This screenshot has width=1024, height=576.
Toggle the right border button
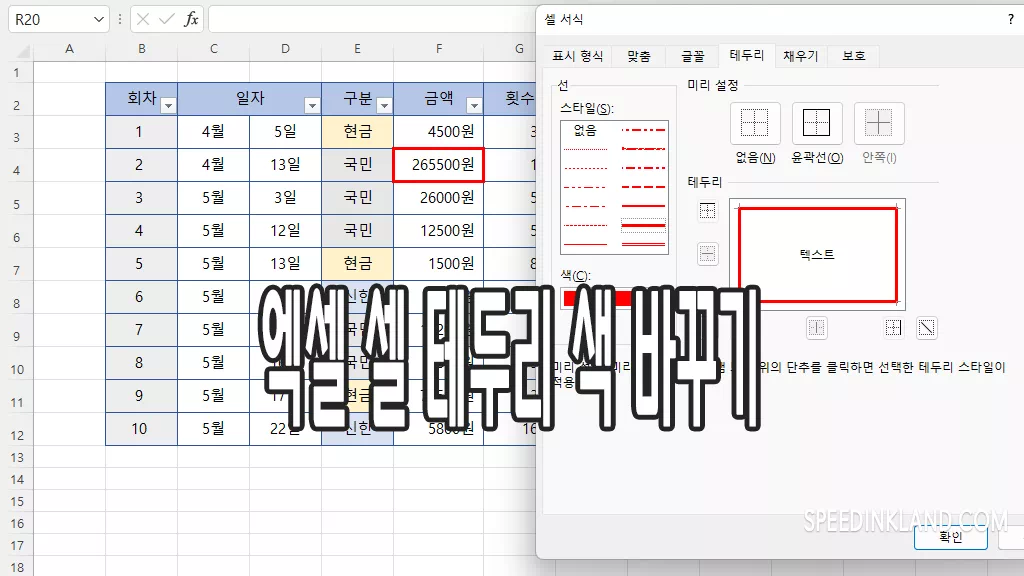tap(894, 327)
